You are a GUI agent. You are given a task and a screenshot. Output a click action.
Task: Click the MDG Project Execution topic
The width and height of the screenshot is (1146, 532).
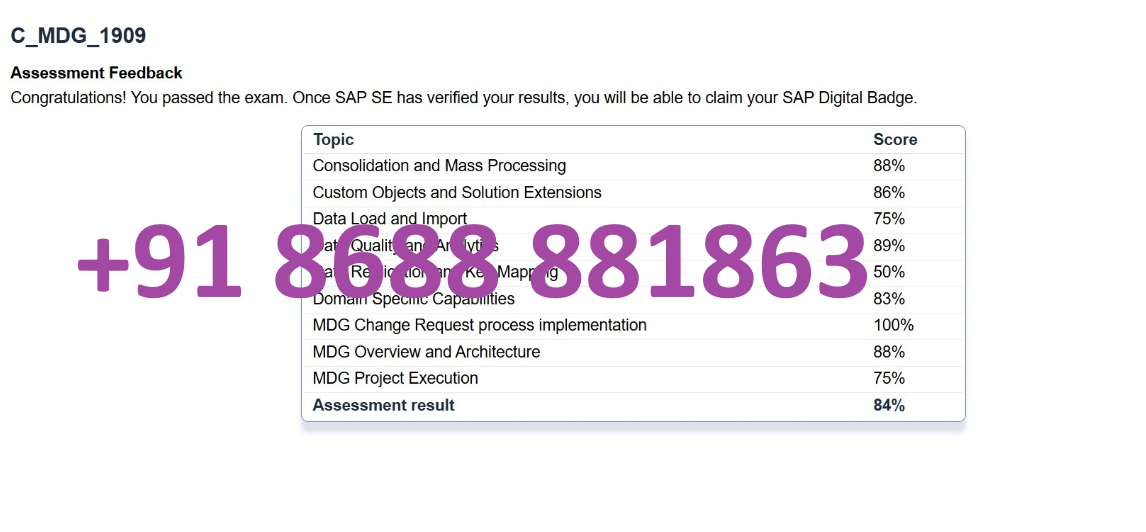(395, 379)
